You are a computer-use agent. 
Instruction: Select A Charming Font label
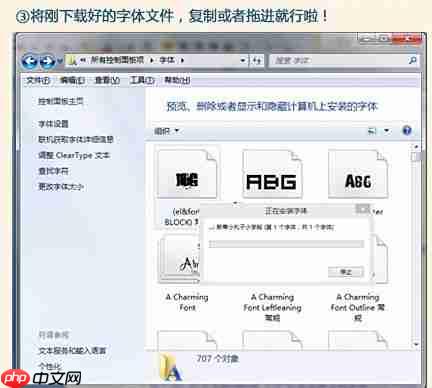[x=187, y=302]
